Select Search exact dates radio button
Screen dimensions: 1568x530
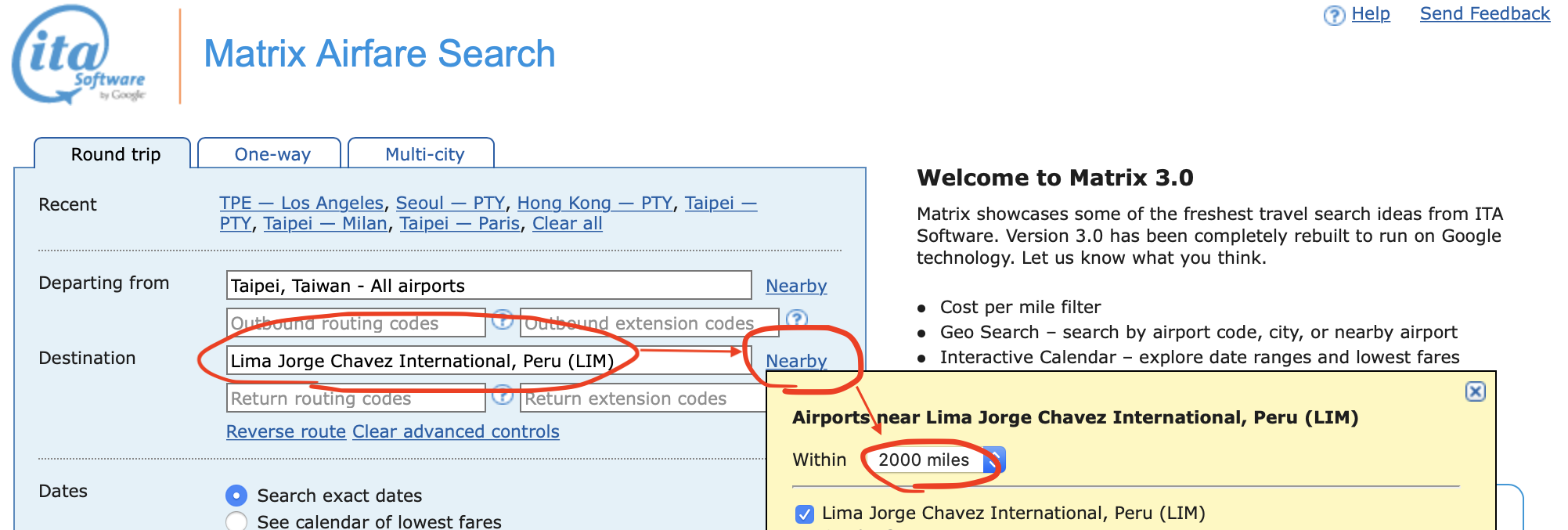236,496
